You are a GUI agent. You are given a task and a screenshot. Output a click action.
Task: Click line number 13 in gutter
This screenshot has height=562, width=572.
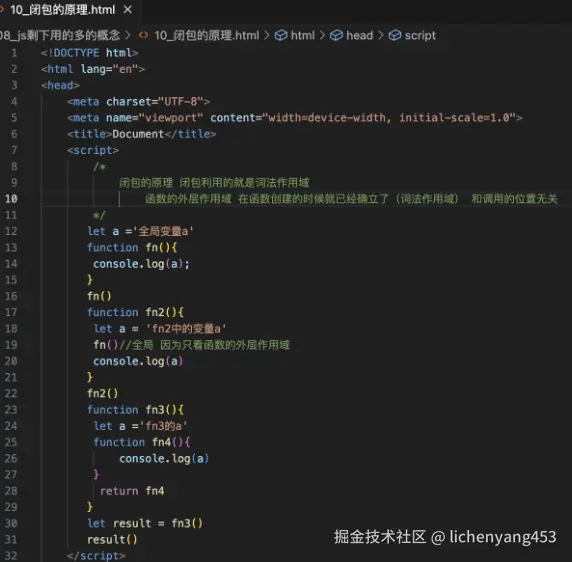(x=11, y=248)
